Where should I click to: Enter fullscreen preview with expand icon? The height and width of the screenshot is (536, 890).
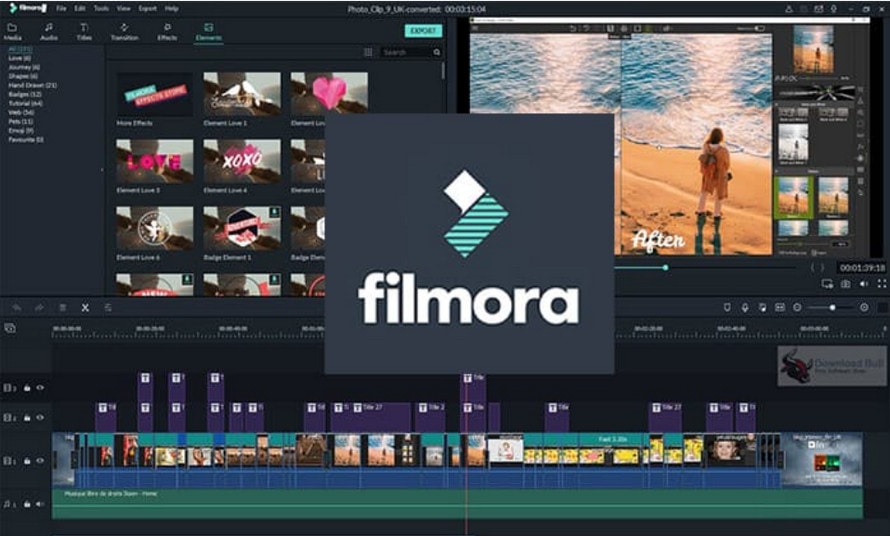click(x=882, y=284)
